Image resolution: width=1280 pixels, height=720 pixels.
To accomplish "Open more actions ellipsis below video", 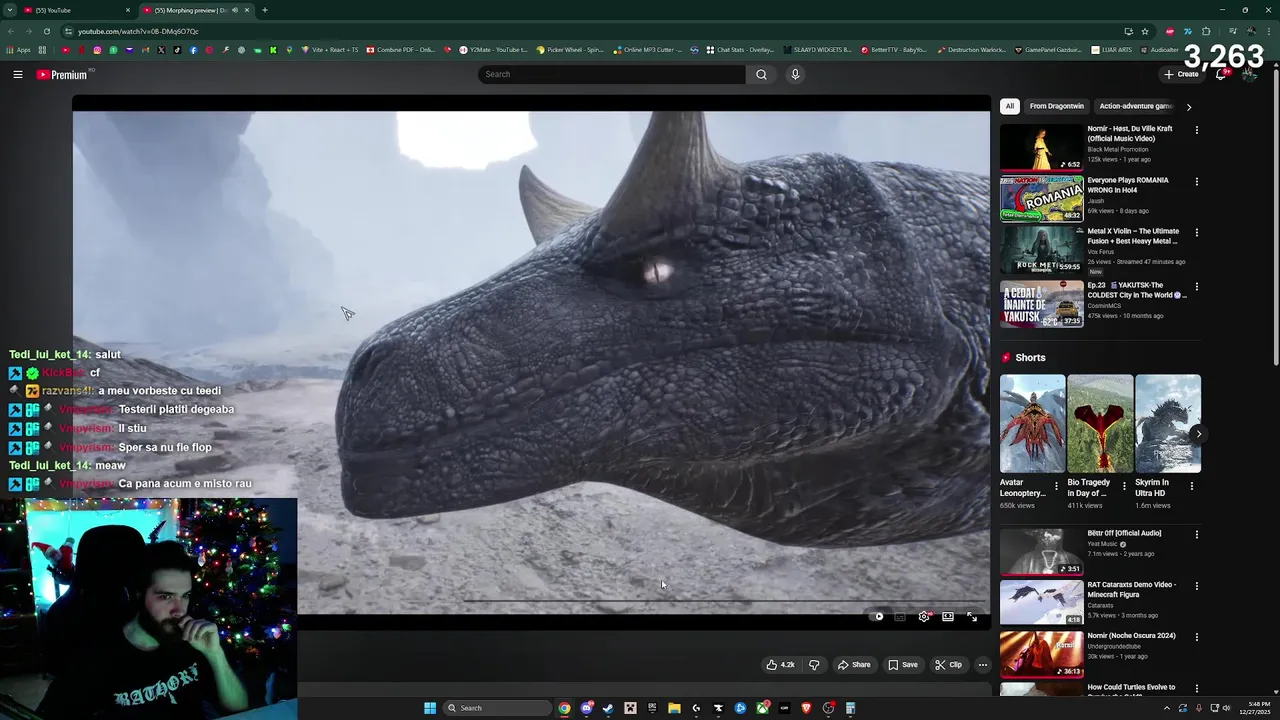I will 983,665.
